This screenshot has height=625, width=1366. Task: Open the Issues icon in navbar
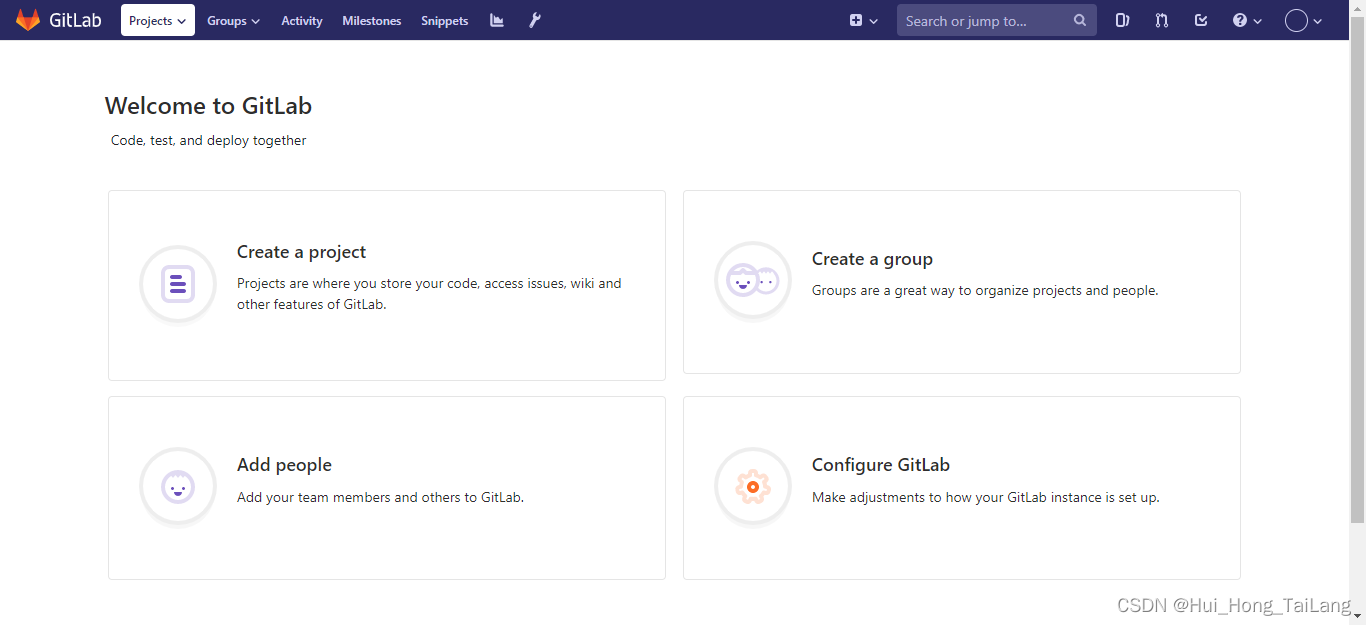click(x=1122, y=20)
